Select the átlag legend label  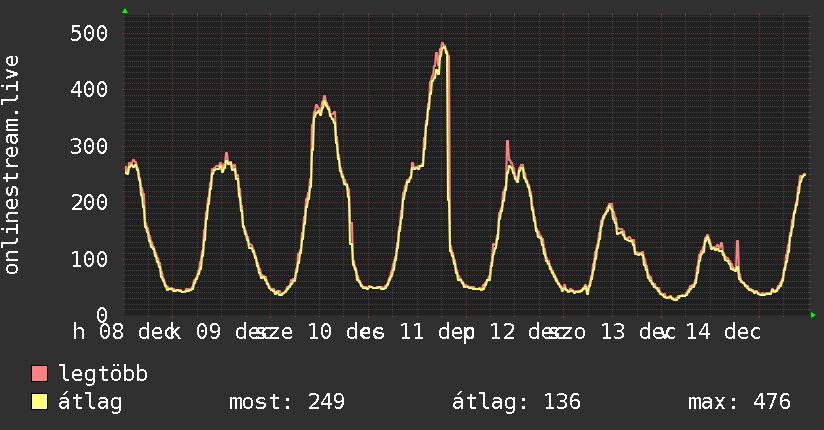(90, 402)
